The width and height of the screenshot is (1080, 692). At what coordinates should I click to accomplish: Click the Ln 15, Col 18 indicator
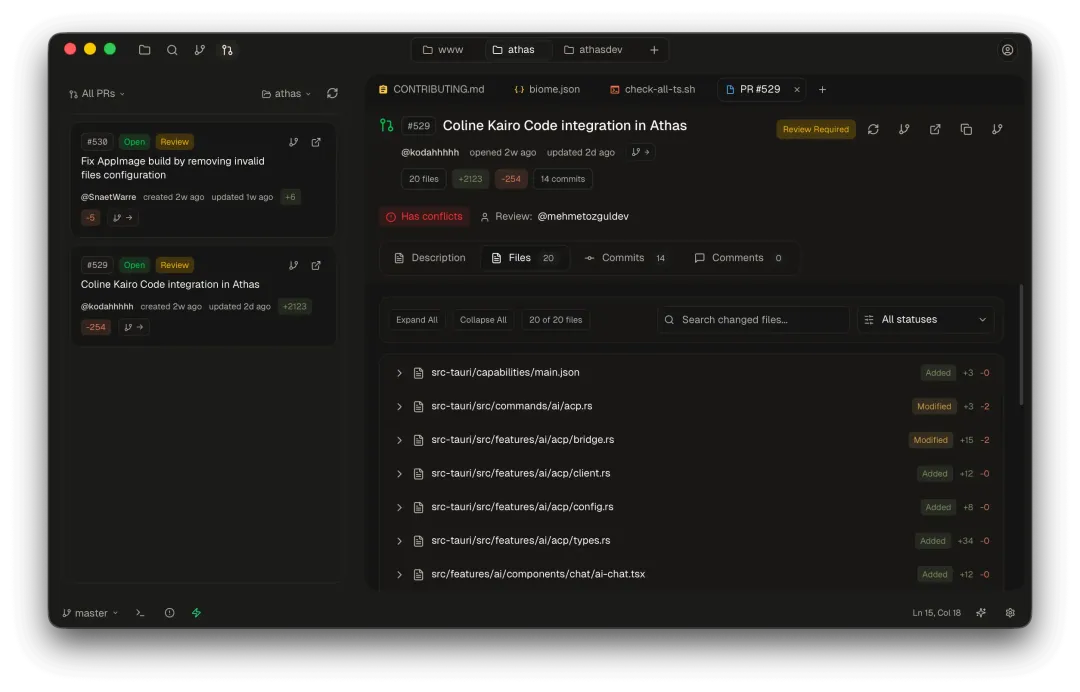point(936,613)
